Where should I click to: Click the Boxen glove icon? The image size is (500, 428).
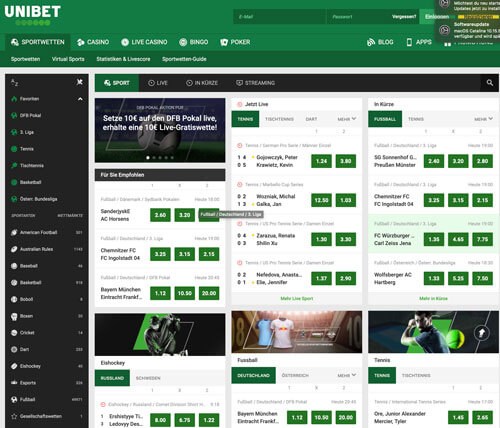[14, 316]
